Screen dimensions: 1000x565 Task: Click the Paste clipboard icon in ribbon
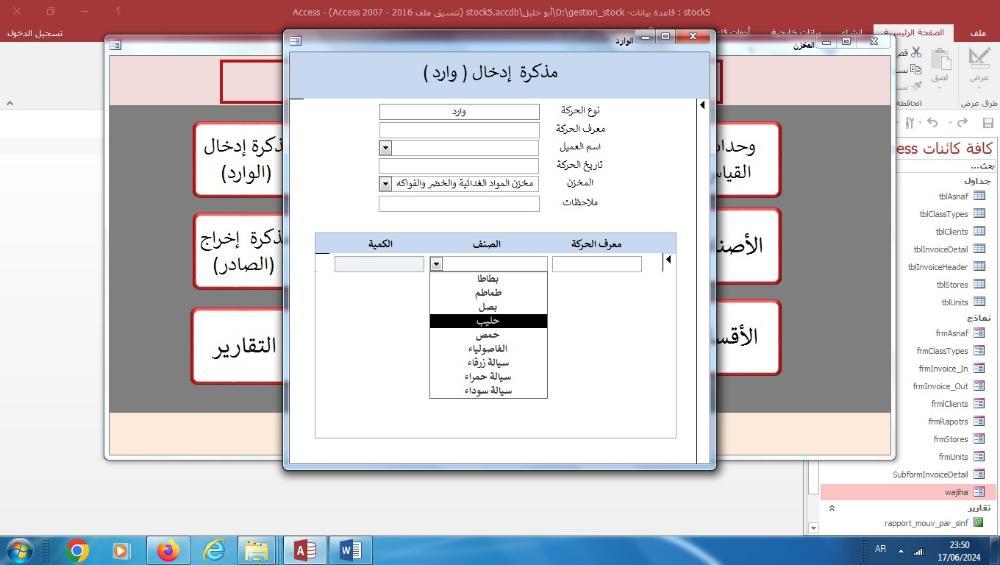(x=941, y=59)
